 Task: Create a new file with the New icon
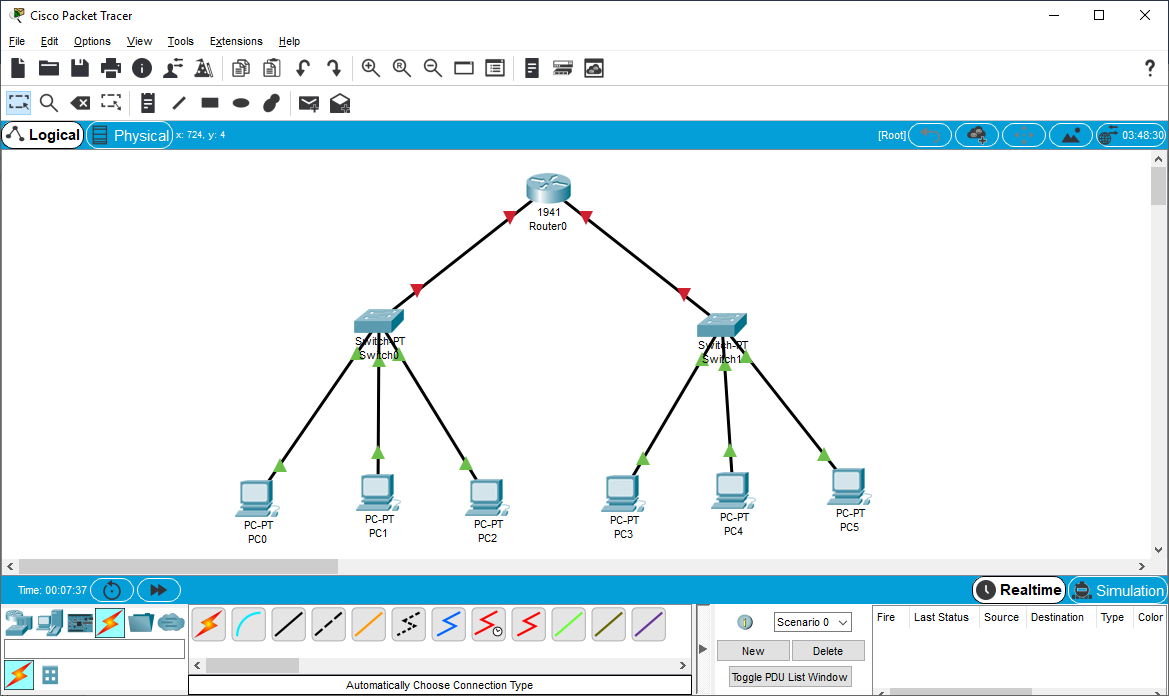point(18,69)
